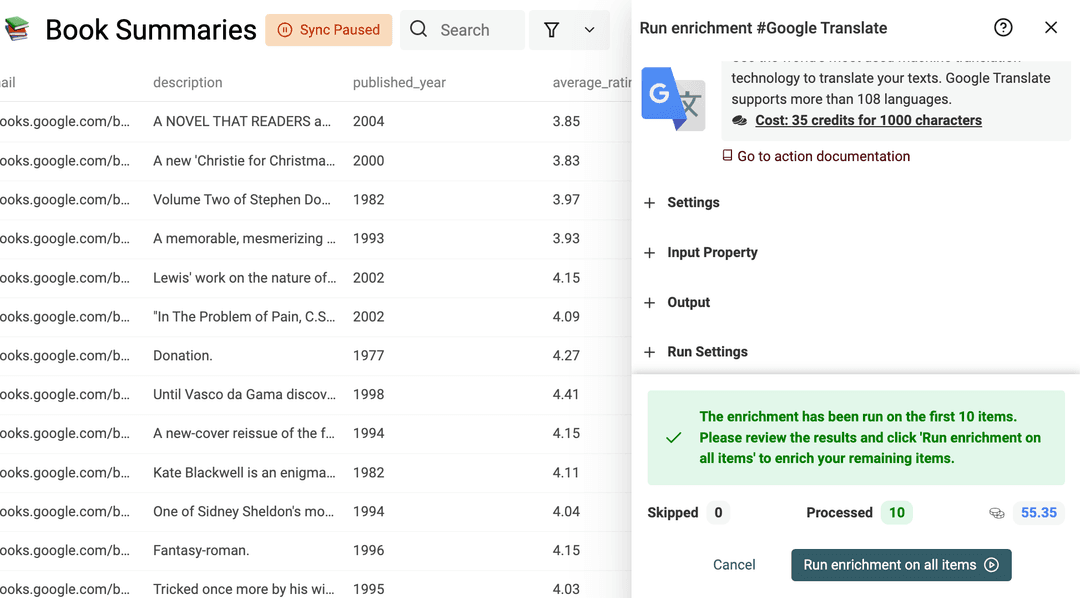Click the credits coin icon beside 55.35
This screenshot has width=1080, height=598.
pyautogui.click(x=997, y=512)
